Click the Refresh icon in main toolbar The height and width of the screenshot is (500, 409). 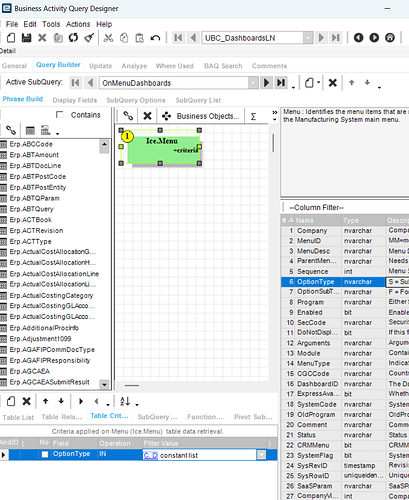coord(73,38)
